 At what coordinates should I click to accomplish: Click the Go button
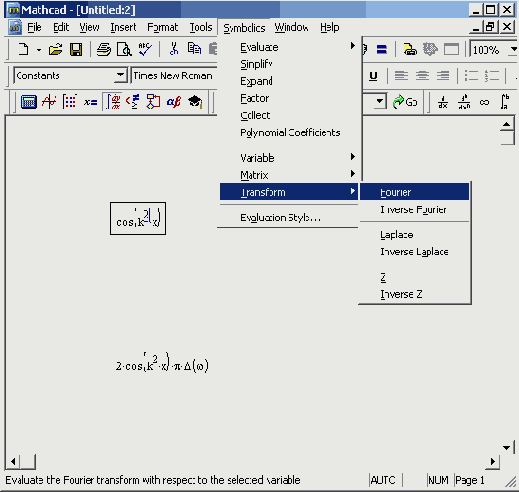405,102
